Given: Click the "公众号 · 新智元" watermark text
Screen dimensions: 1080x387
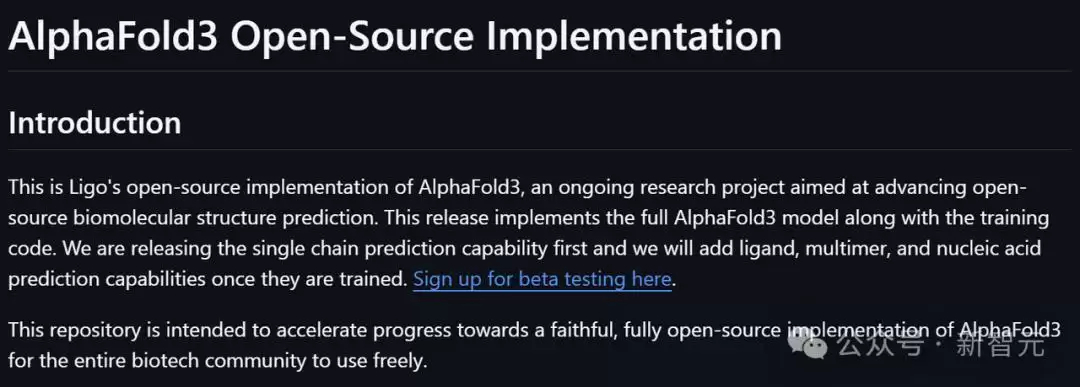Looking at the screenshot, I should point(942,345).
